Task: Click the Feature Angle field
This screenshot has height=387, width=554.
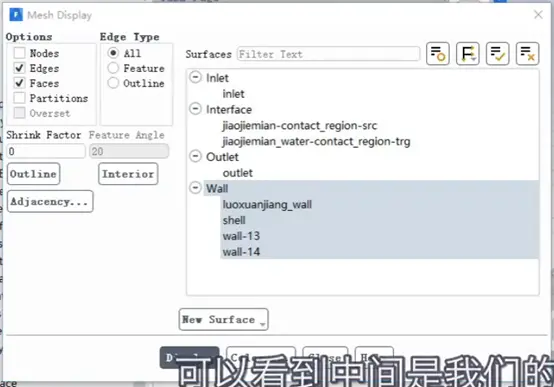Action: [129, 151]
